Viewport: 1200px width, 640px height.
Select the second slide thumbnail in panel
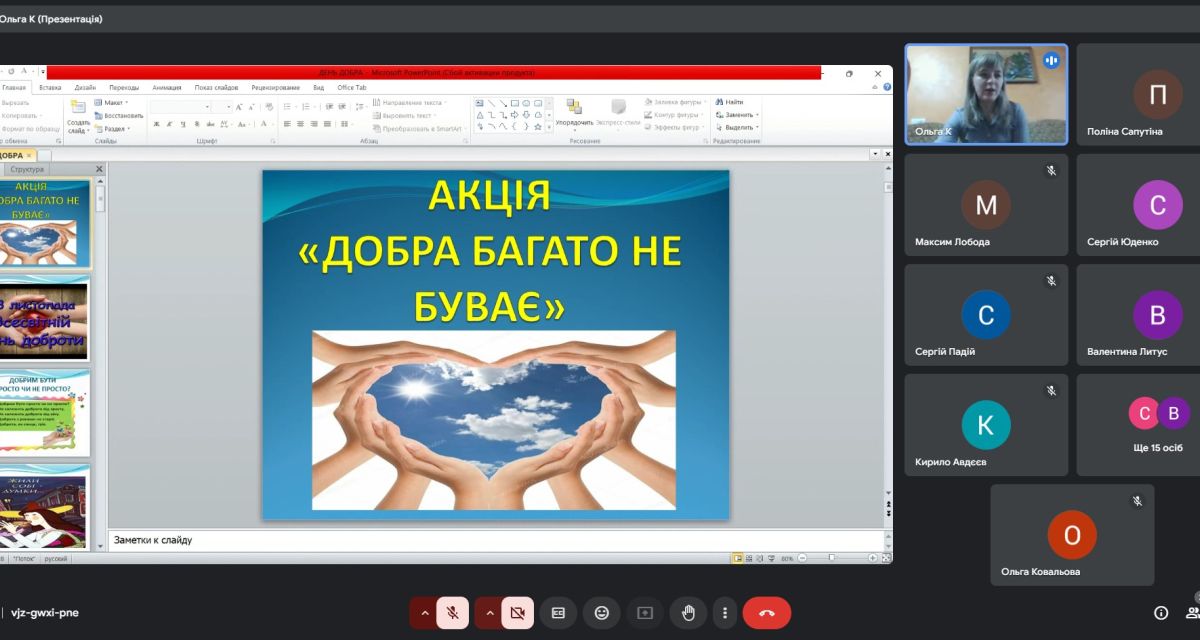[x=45, y=319]
